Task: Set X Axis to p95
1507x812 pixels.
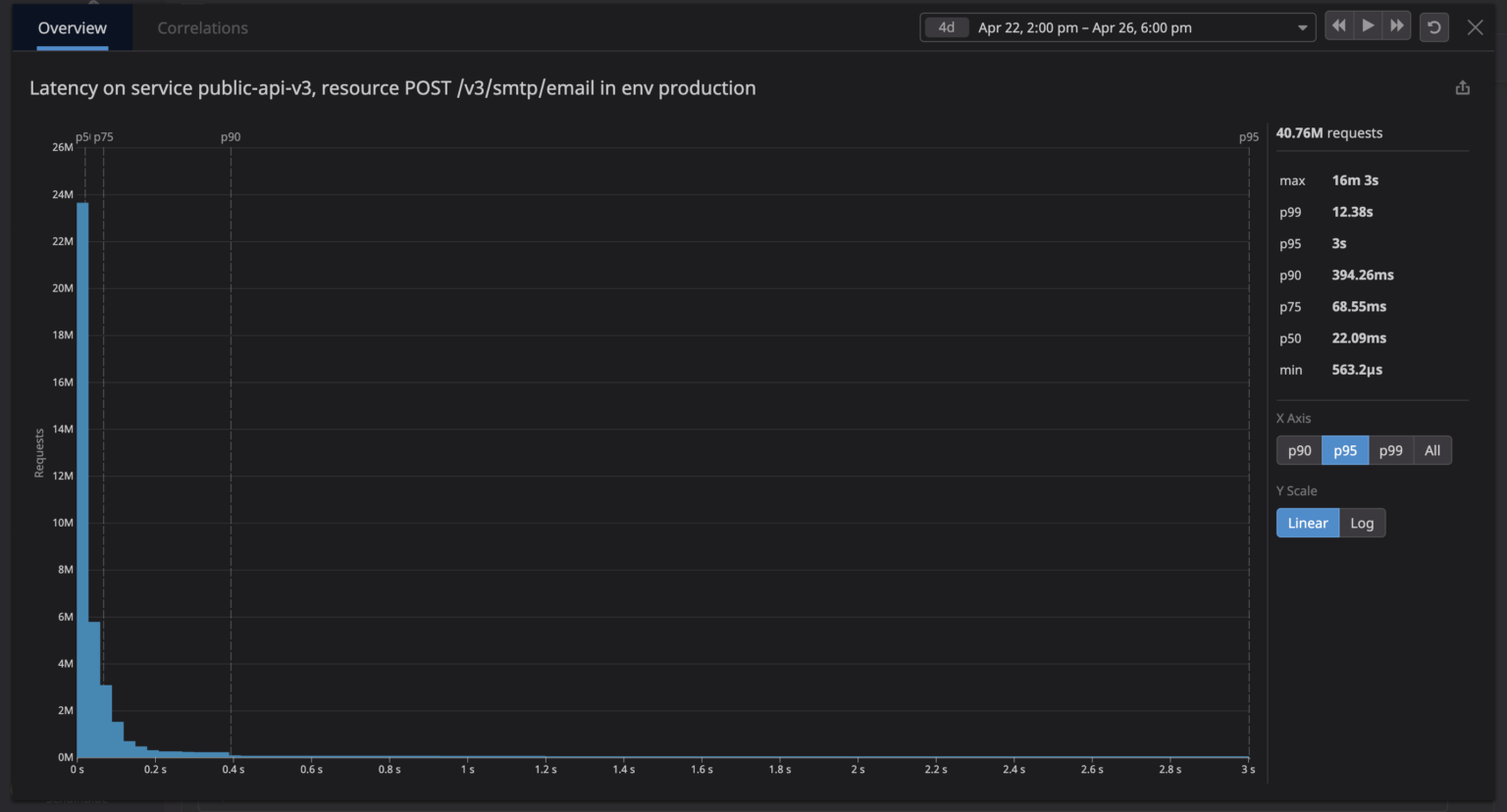Action: coord(1345,450)
